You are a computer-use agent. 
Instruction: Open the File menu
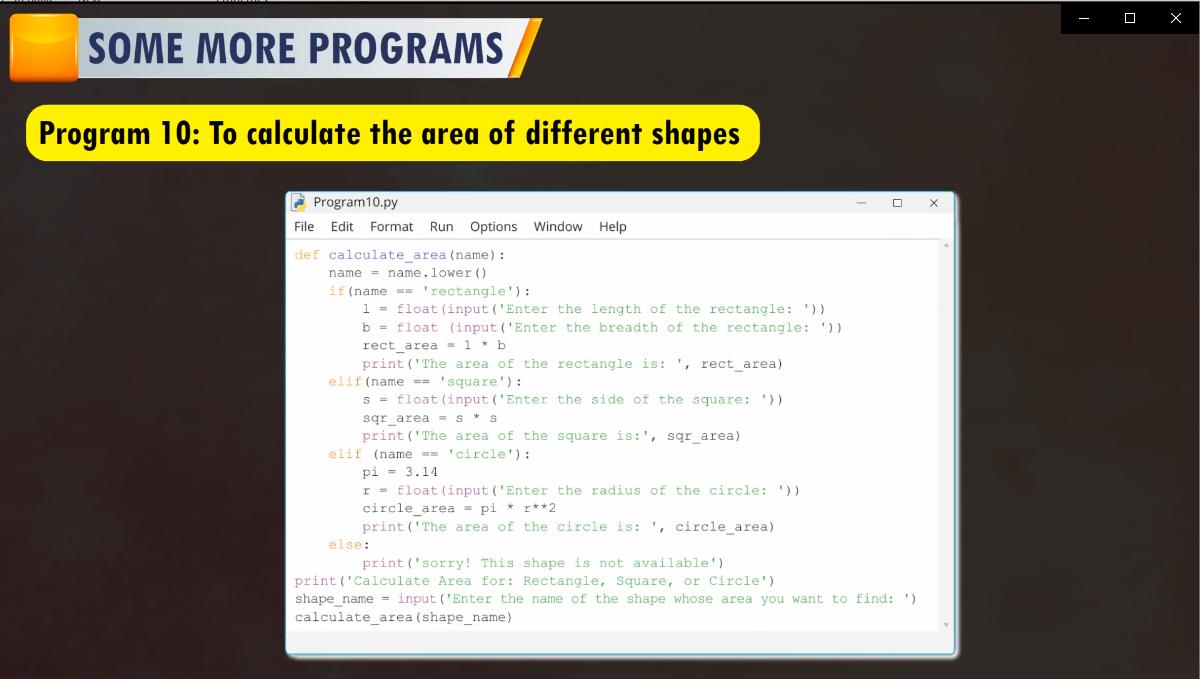point(304,227)
